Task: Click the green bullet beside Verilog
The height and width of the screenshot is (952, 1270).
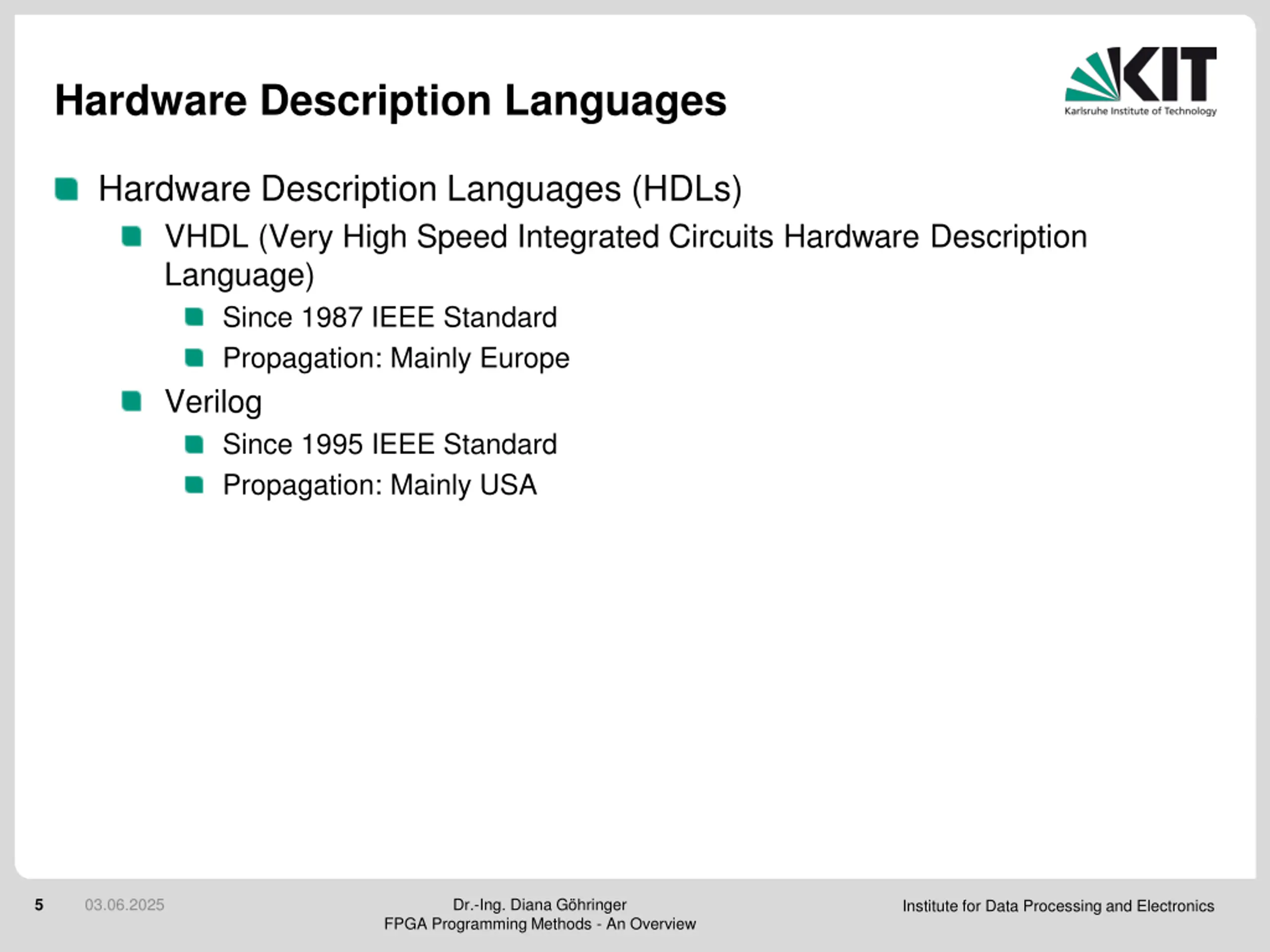Action: pos(131,401)
